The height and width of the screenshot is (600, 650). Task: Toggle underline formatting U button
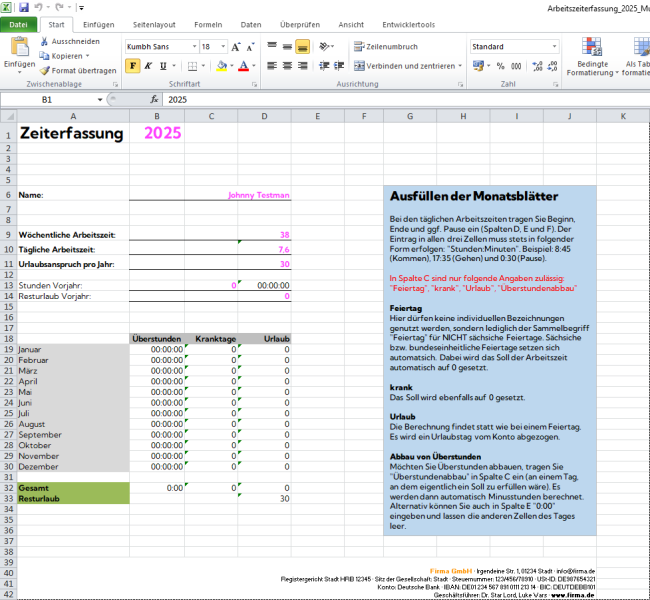[163, 66]
